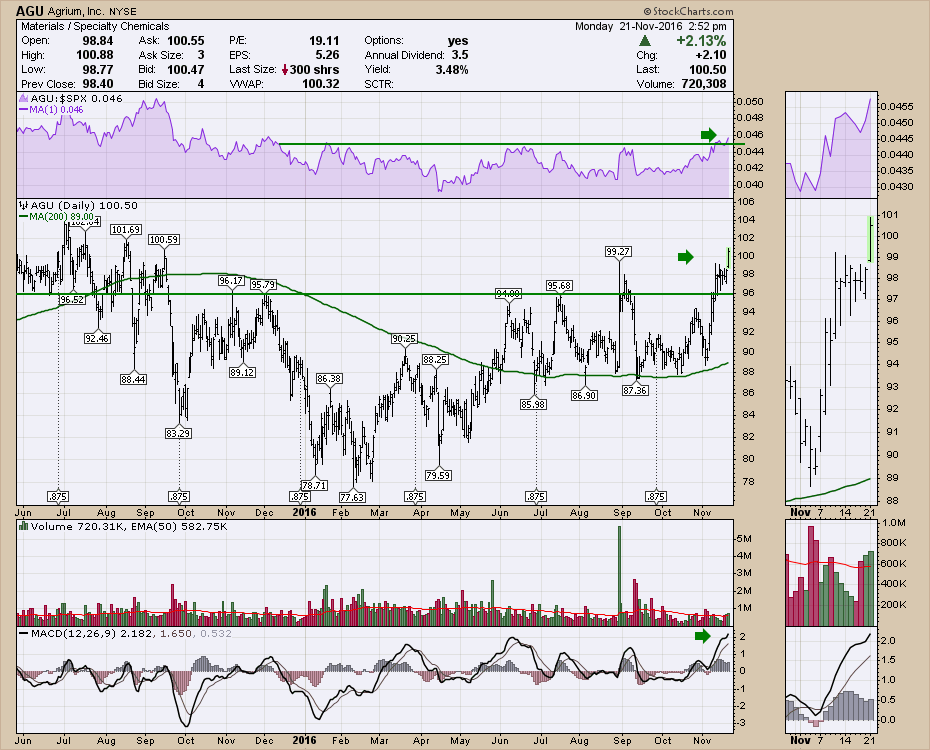
Task: Click the AGU ticker symbol in the header
Action: point(27,10)
